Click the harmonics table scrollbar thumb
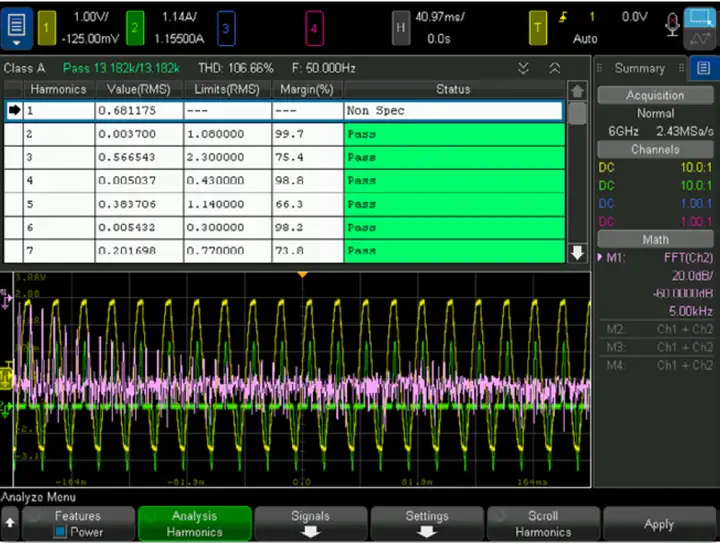 point(577,113)
